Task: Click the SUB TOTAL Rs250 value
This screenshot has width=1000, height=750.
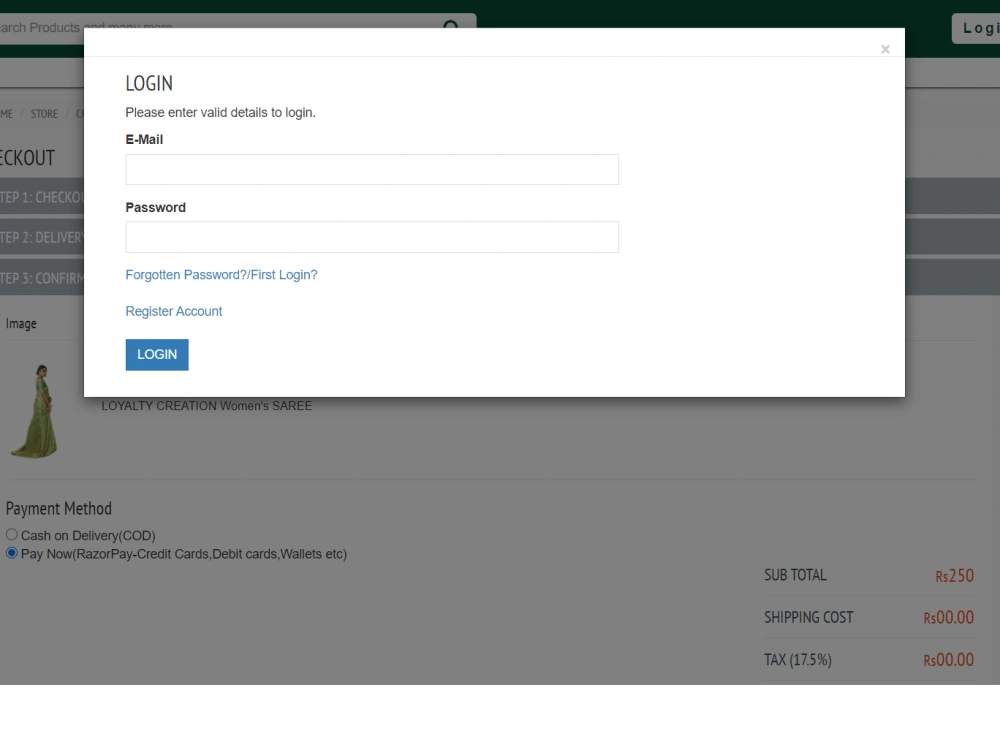Action: click(x=954, y=575)
